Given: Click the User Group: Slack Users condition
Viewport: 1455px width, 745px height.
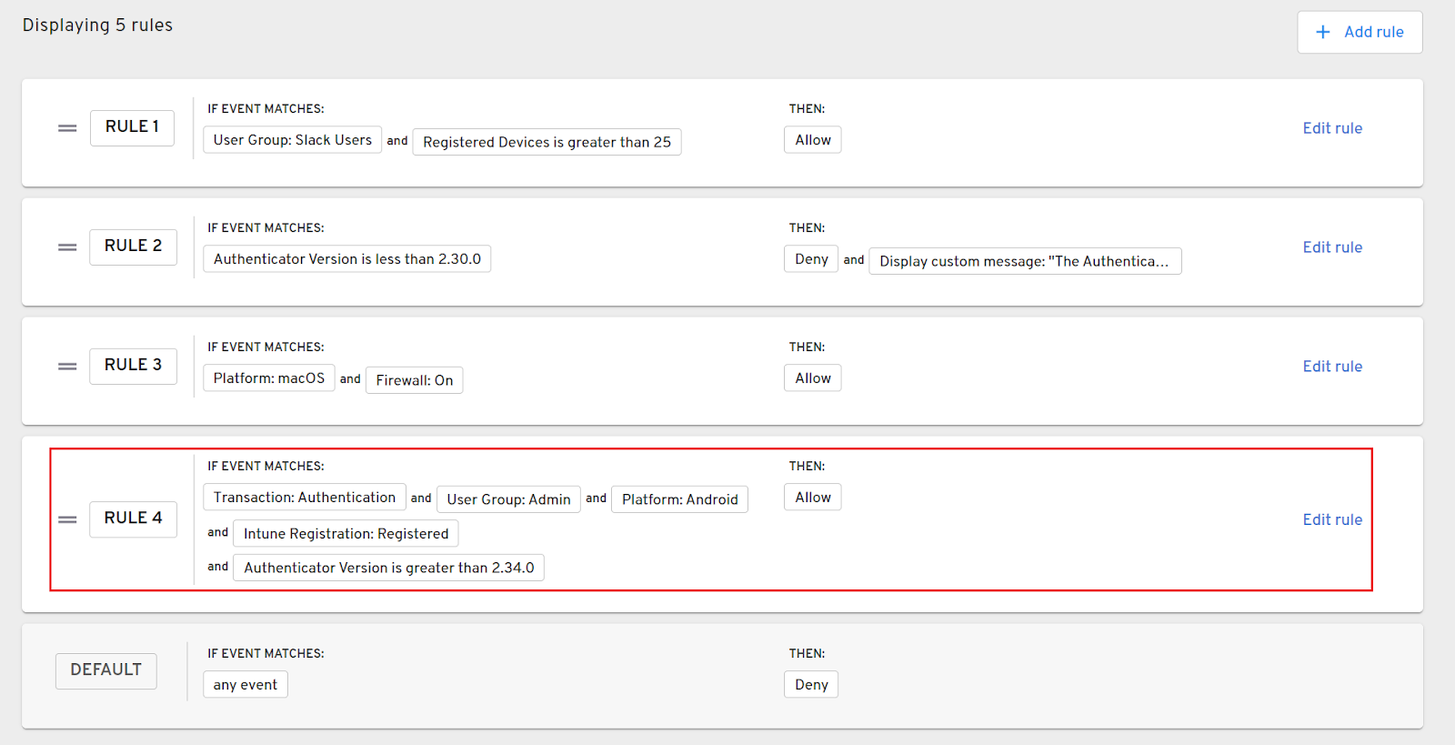Looking at the screenshot, I should (292, 140).
